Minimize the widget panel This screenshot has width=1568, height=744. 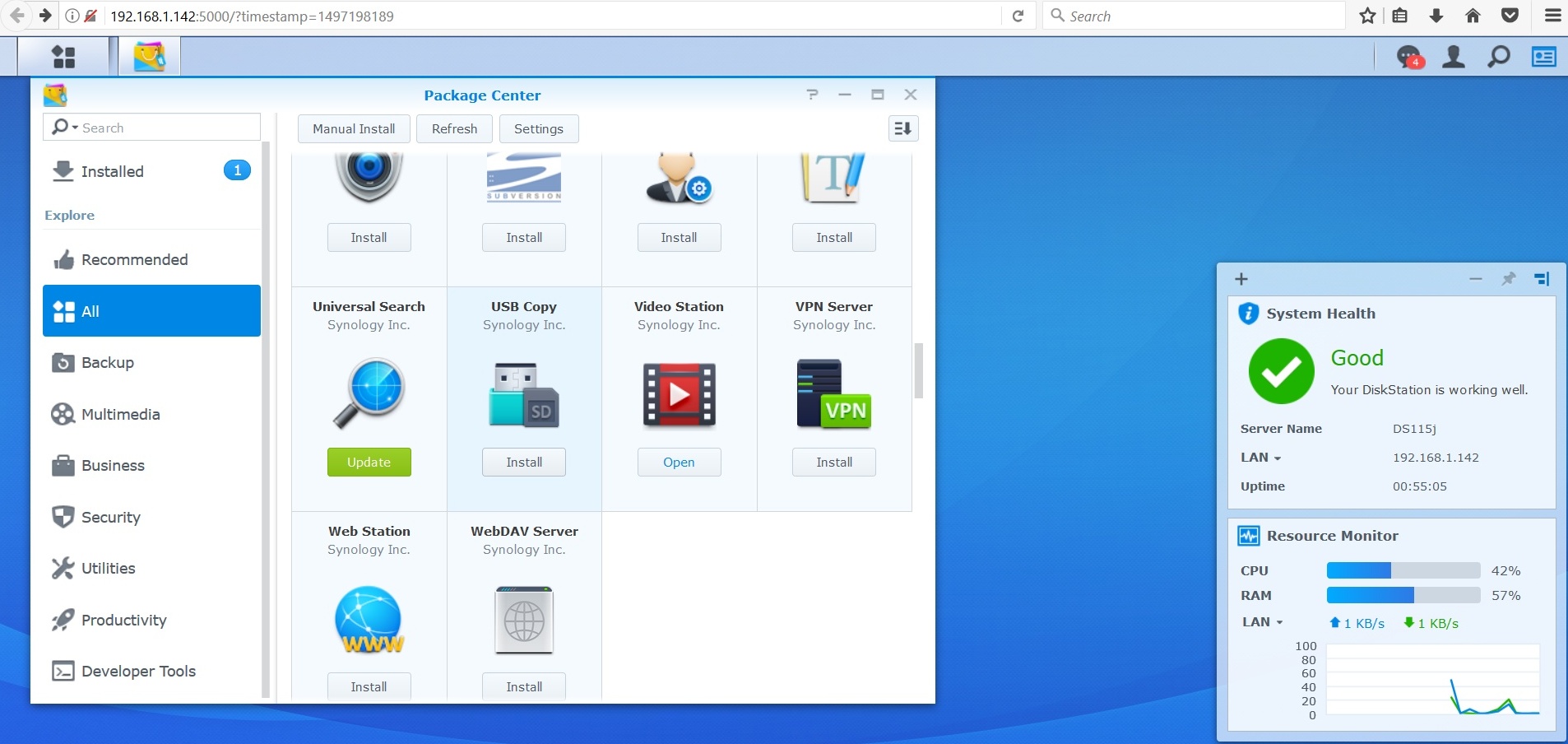pyautogui.click(x=1476, y=279)
